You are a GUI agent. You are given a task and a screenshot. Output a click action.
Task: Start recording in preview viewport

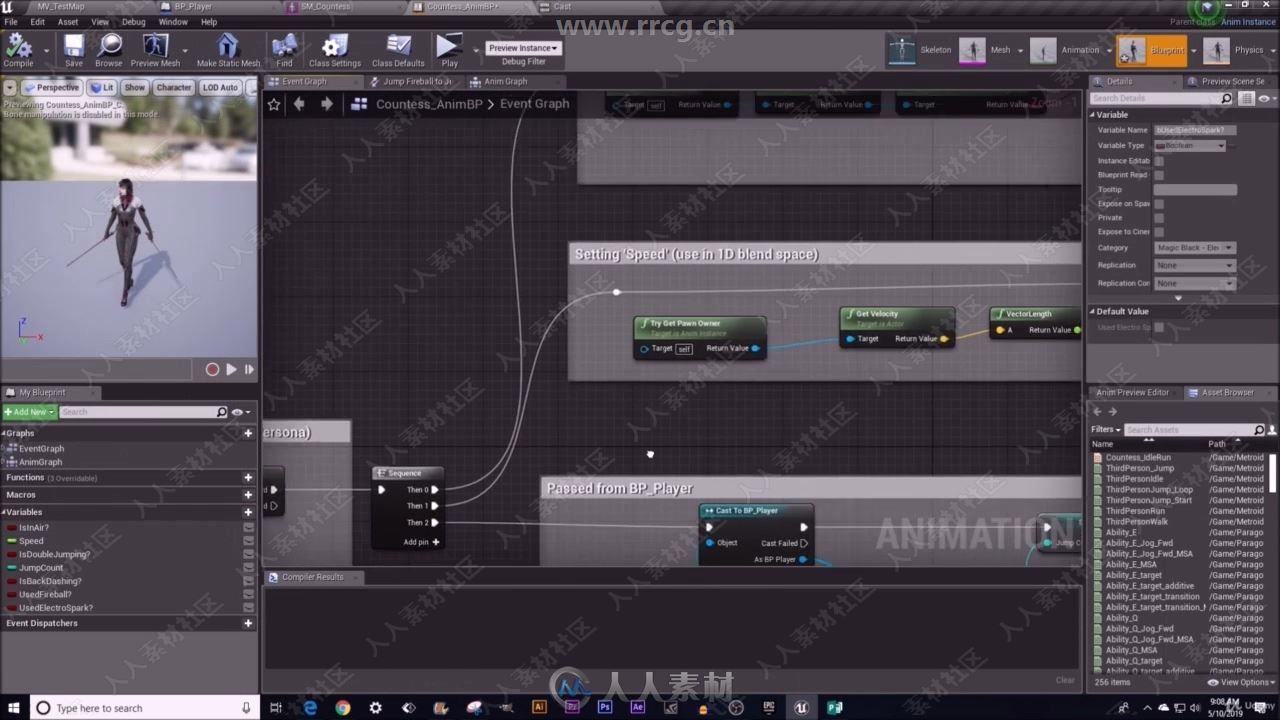212,369
